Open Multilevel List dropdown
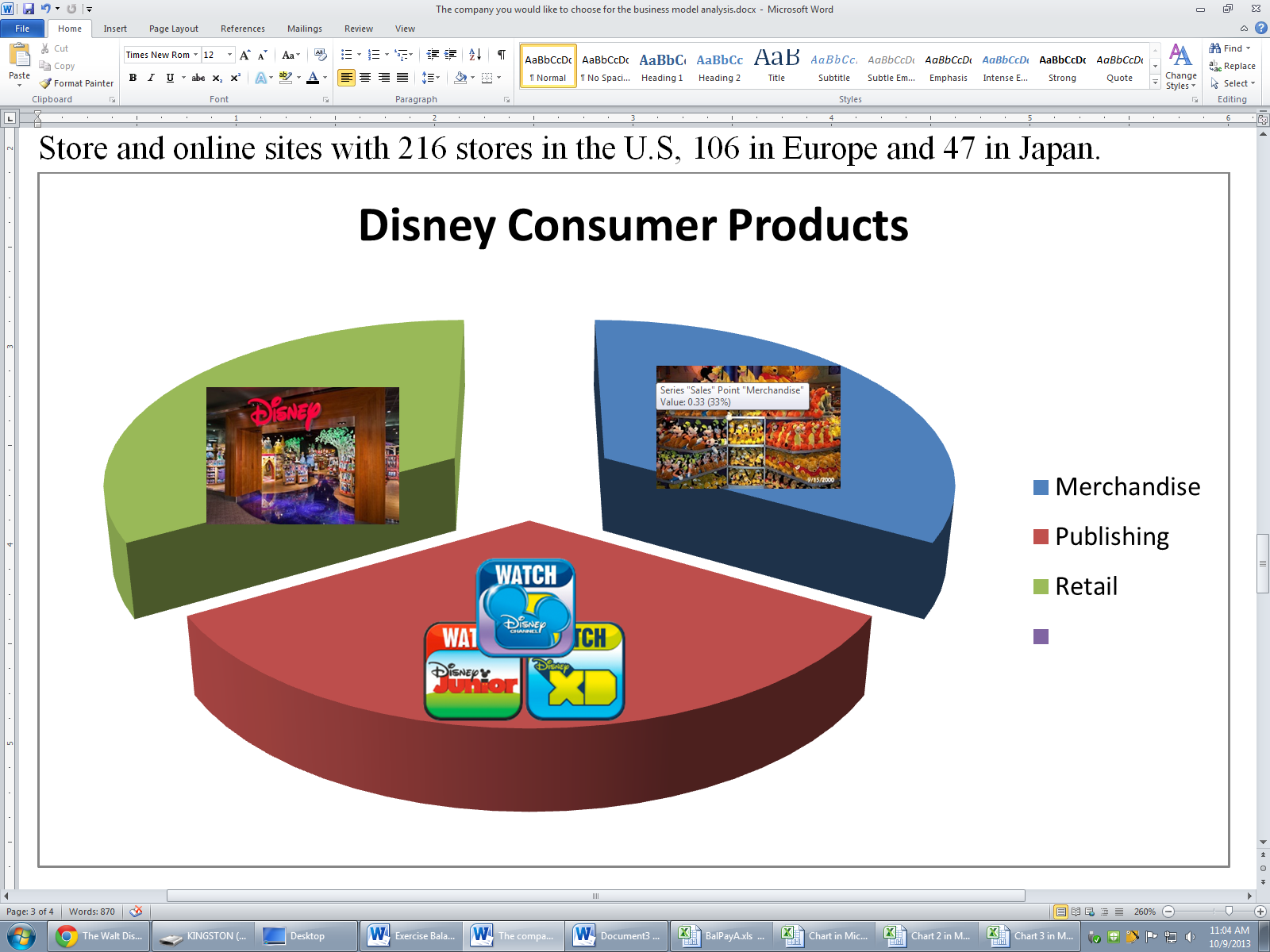Viewport: 1270px width, 952px height. pos(410,55)
